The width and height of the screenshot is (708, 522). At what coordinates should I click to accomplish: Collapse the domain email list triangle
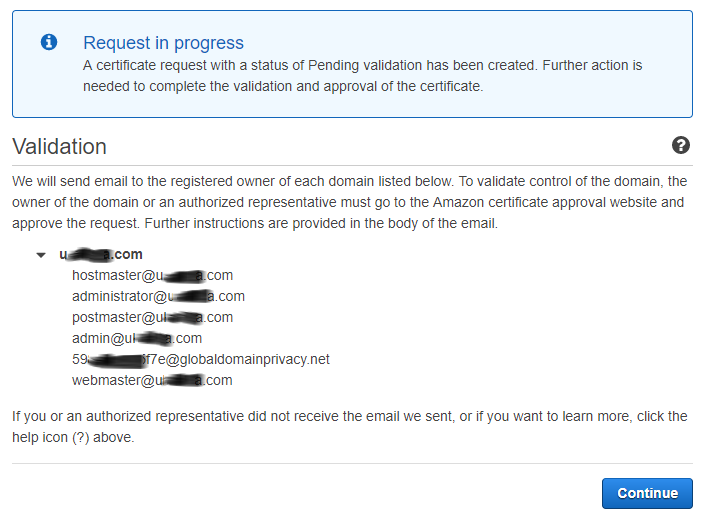(x=41, y=255)
